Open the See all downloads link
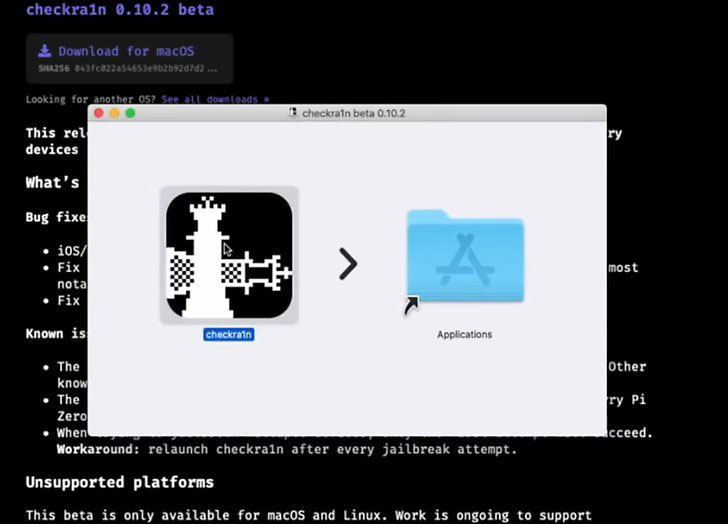The width and height of the screenshot is (728, 524). pyautogui.click(x=215, y=99)
